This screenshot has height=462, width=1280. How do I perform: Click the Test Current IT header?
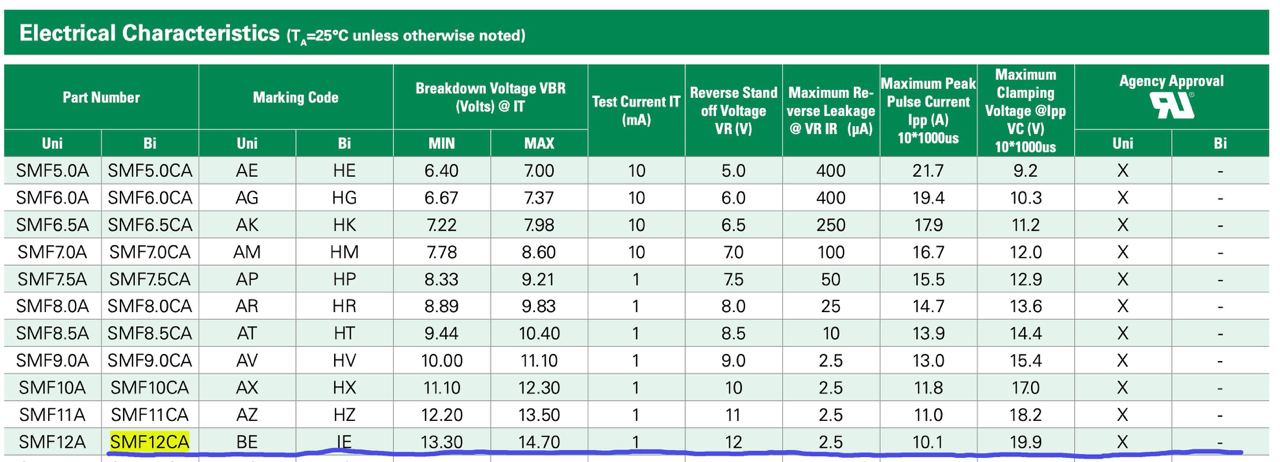636,110
